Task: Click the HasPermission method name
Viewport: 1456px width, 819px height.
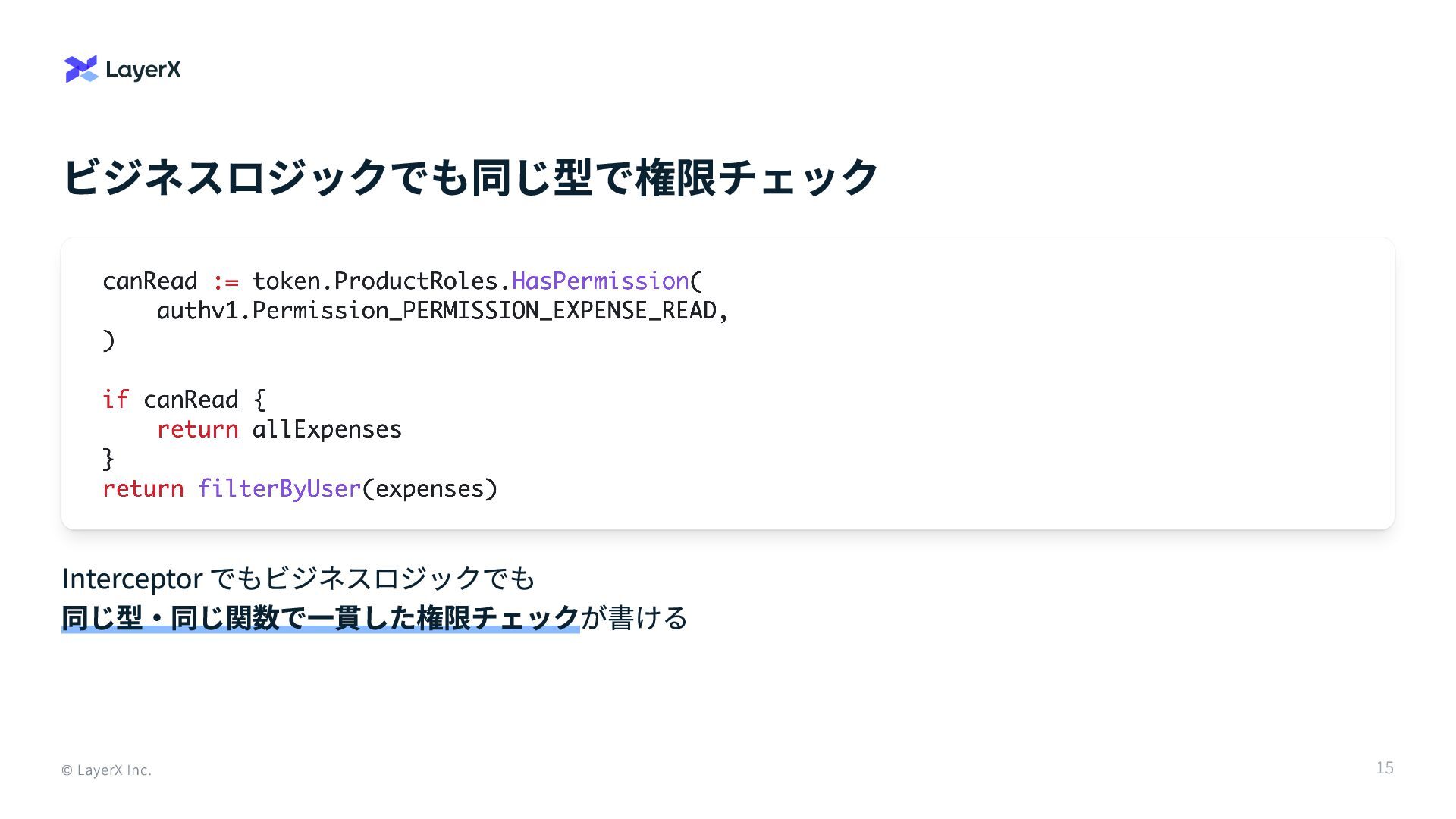Action: (x=600, y=281)
